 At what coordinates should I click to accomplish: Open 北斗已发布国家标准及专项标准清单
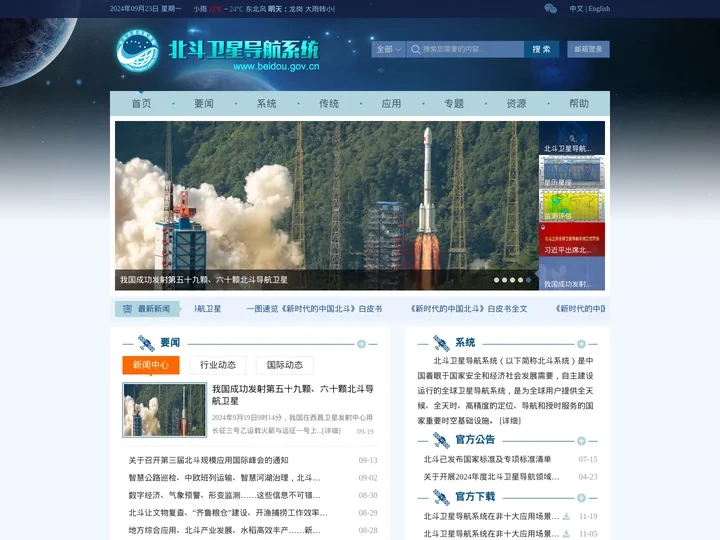coord(487,459)
